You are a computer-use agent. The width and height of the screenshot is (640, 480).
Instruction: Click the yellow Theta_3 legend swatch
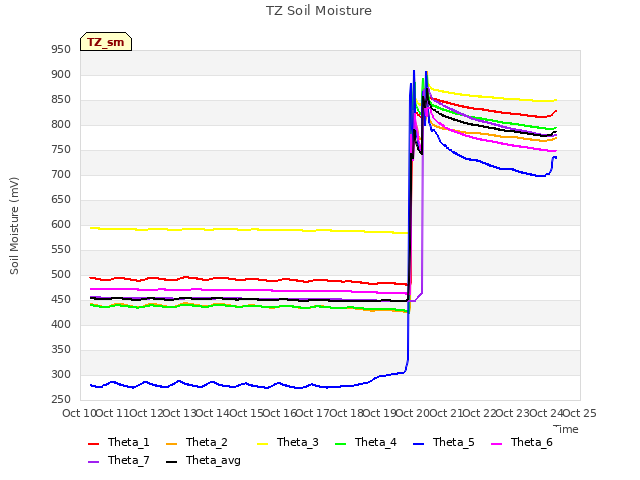click(262, 444)
